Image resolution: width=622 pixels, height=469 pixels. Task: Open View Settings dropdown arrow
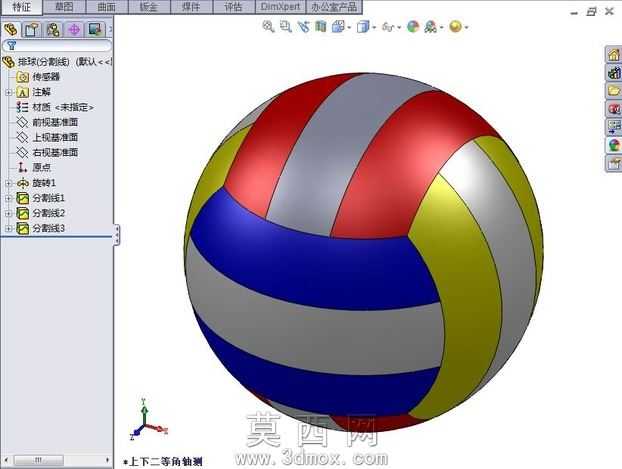pyautogui.click(x=466, y=28)
